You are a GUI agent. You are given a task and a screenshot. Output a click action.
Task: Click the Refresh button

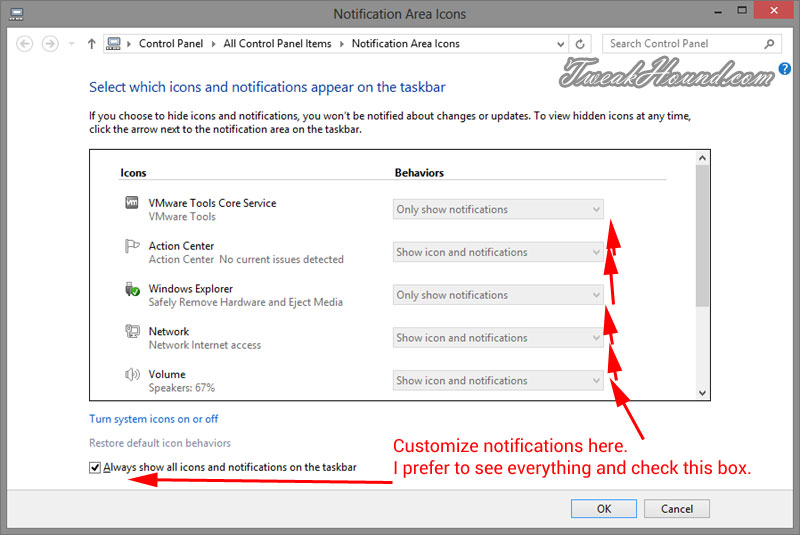580,44
